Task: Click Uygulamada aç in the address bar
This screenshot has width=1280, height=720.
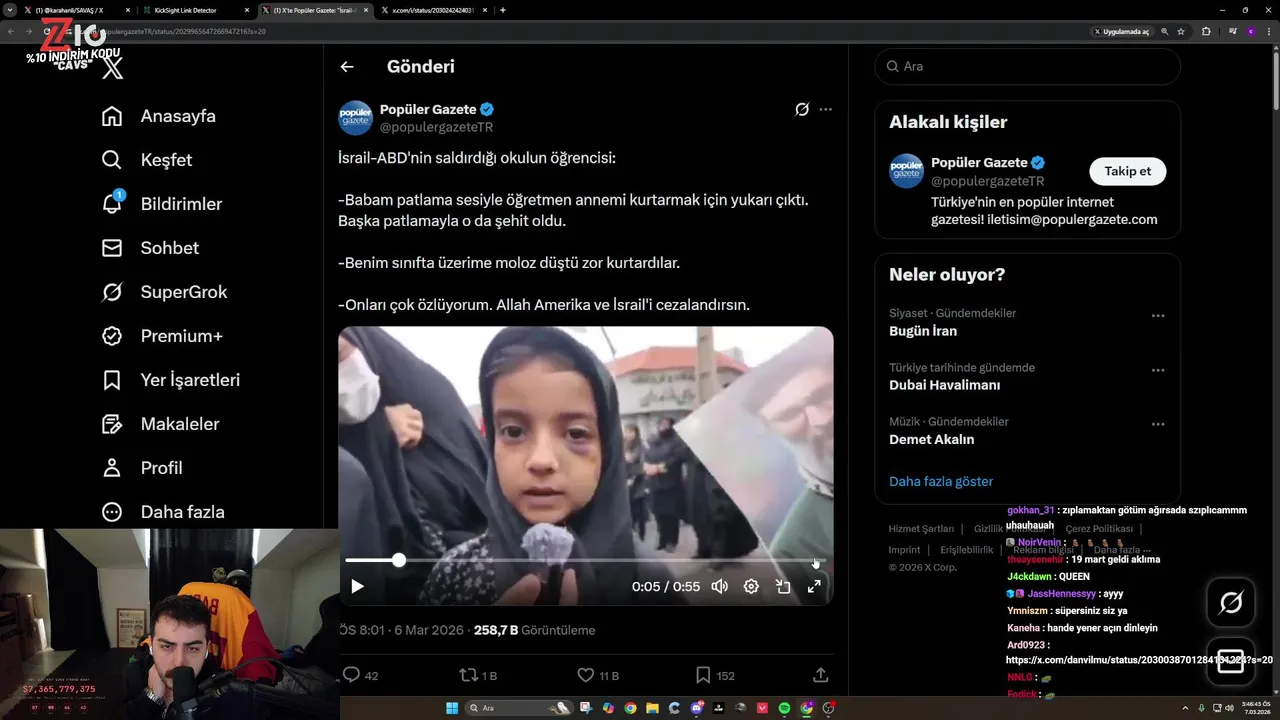Action: click(x=1120, y=32)
